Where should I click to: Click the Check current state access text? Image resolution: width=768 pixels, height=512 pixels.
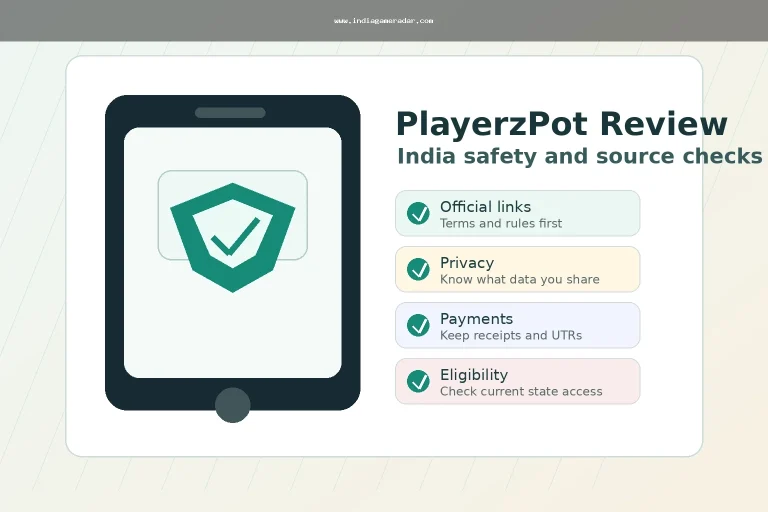coord(521,391)
